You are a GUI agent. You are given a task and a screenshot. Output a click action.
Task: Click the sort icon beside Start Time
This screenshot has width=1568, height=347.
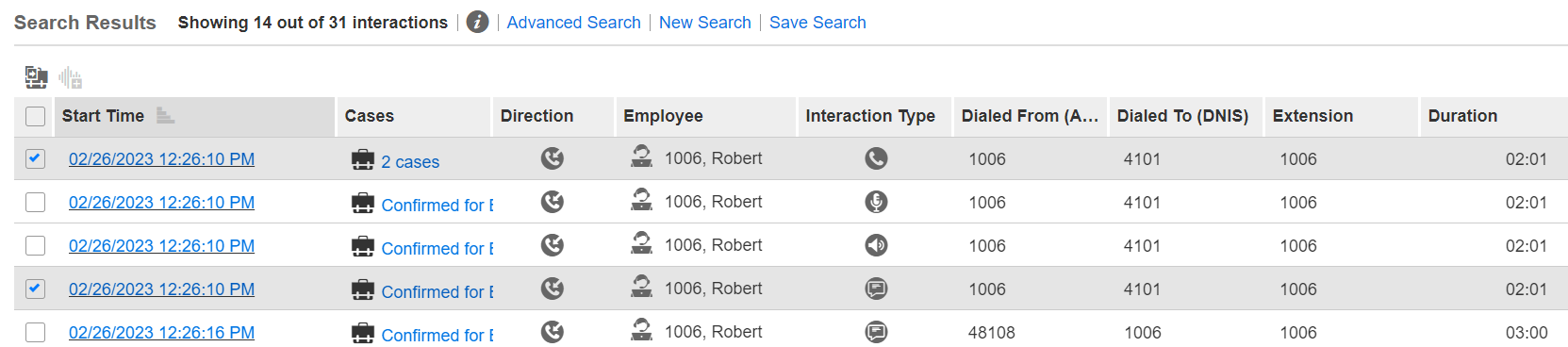click(x=165, y=116)
